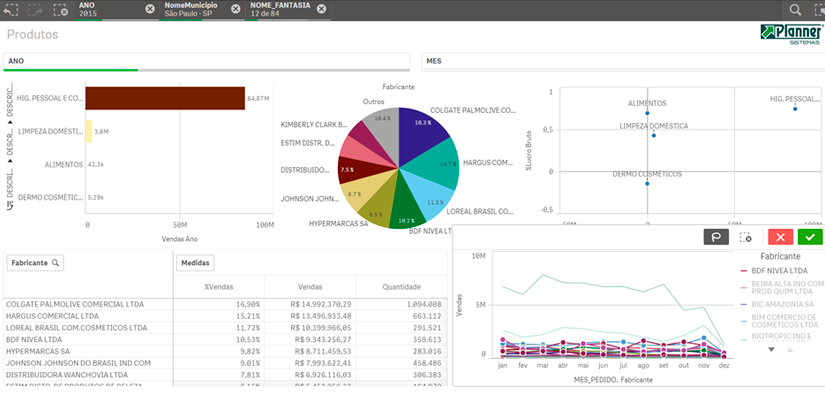The height and width of the screenshot is (399, 825).
Task: Click the Planner Sistemas logo
Action: pos(791,34)
